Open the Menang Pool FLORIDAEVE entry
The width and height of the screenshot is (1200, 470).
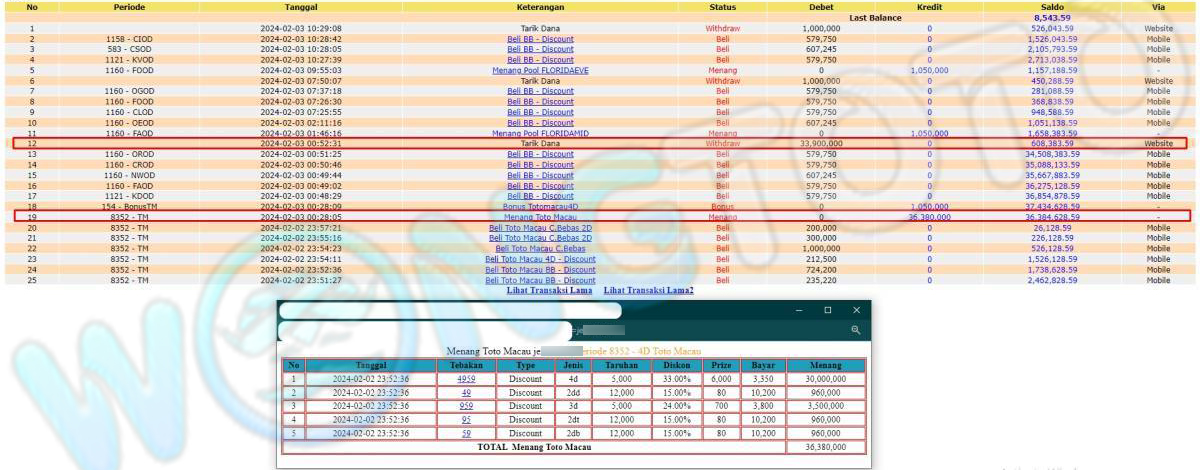click(540, 71)
